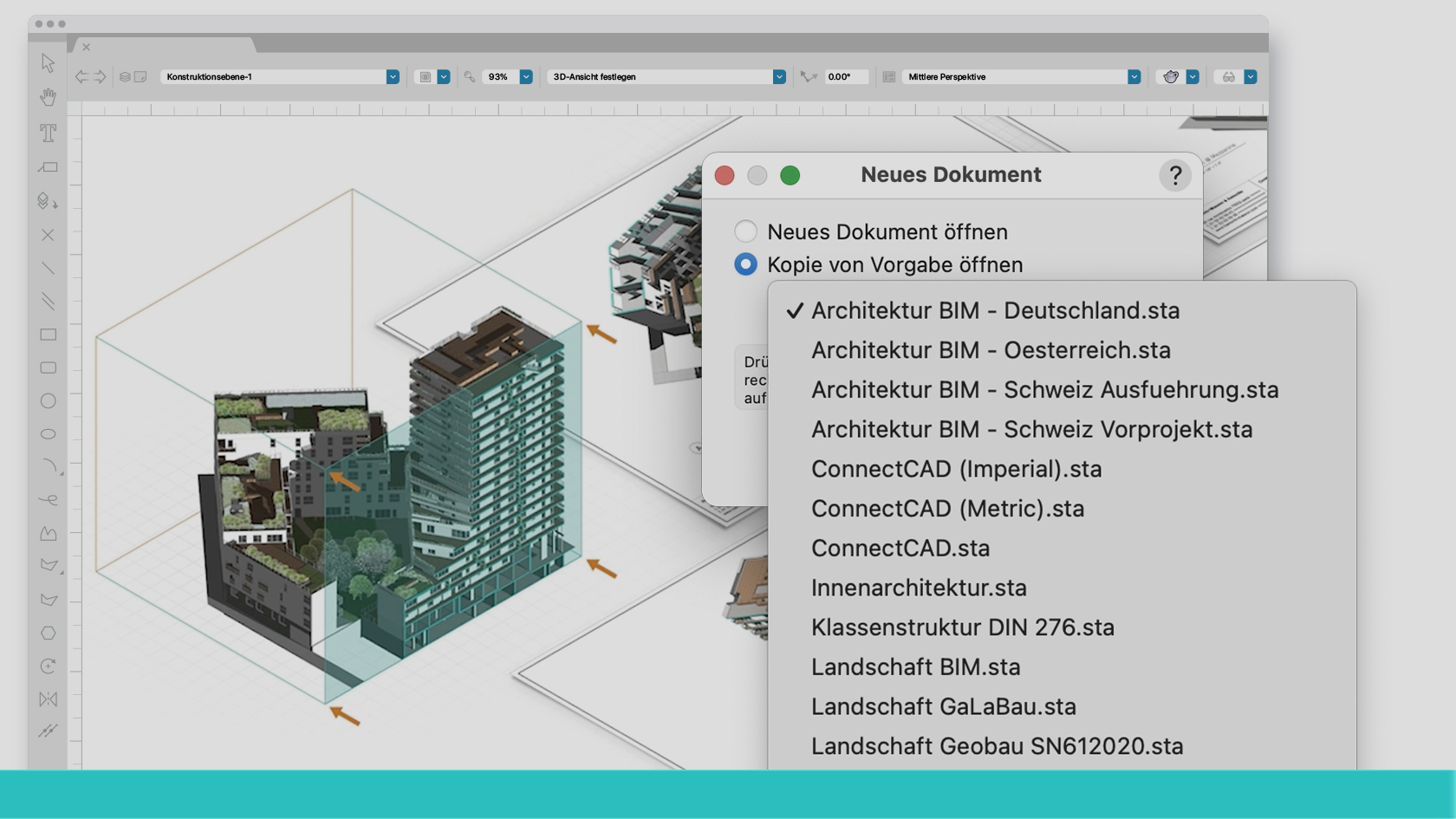Open the fit-to-page dropdown arrow
Image resolution: width=1456 pixels, height=819 pixels.
[x=444, y=76]
